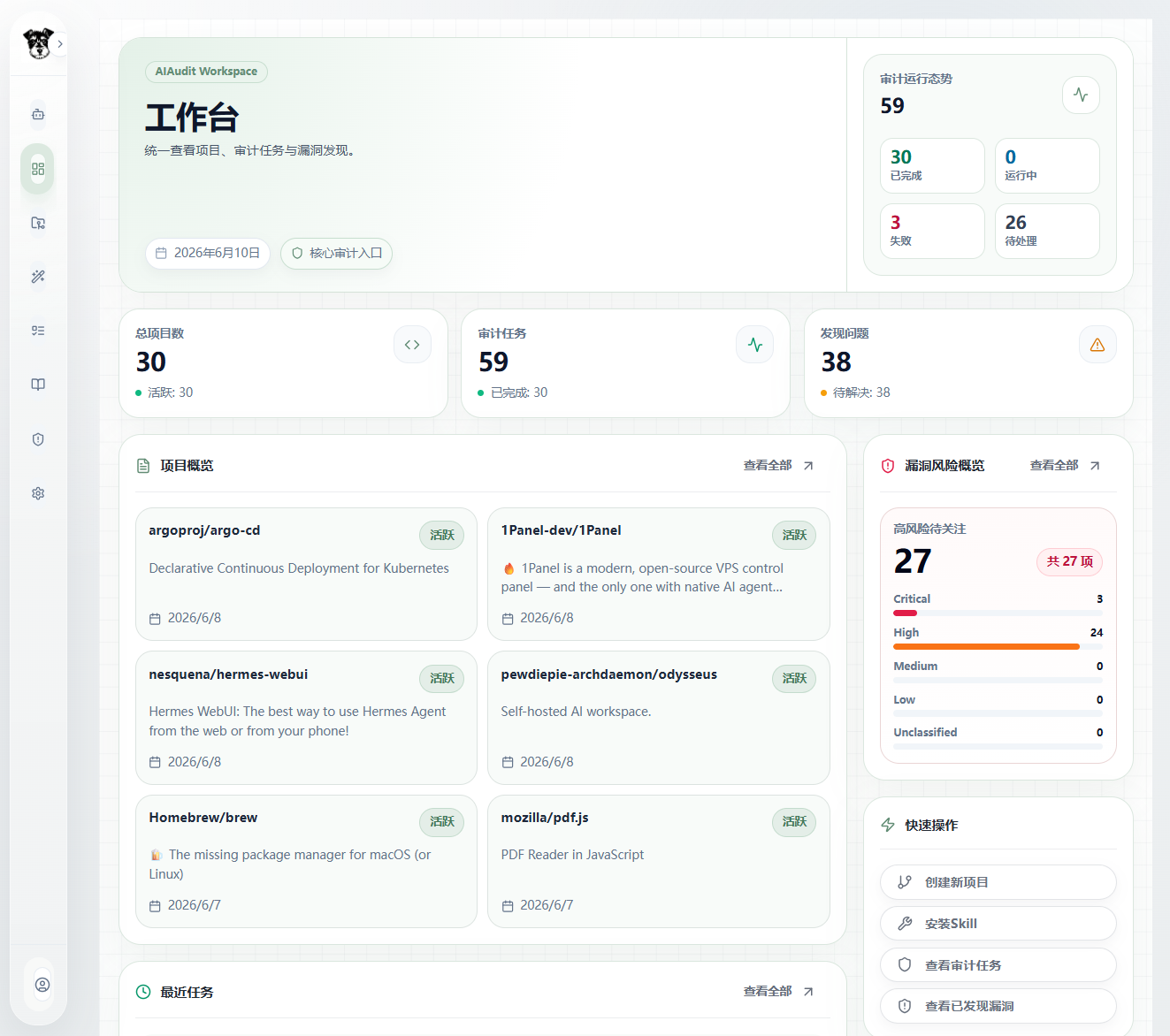Click the 30 已完成 stat tile

[932, 165]
